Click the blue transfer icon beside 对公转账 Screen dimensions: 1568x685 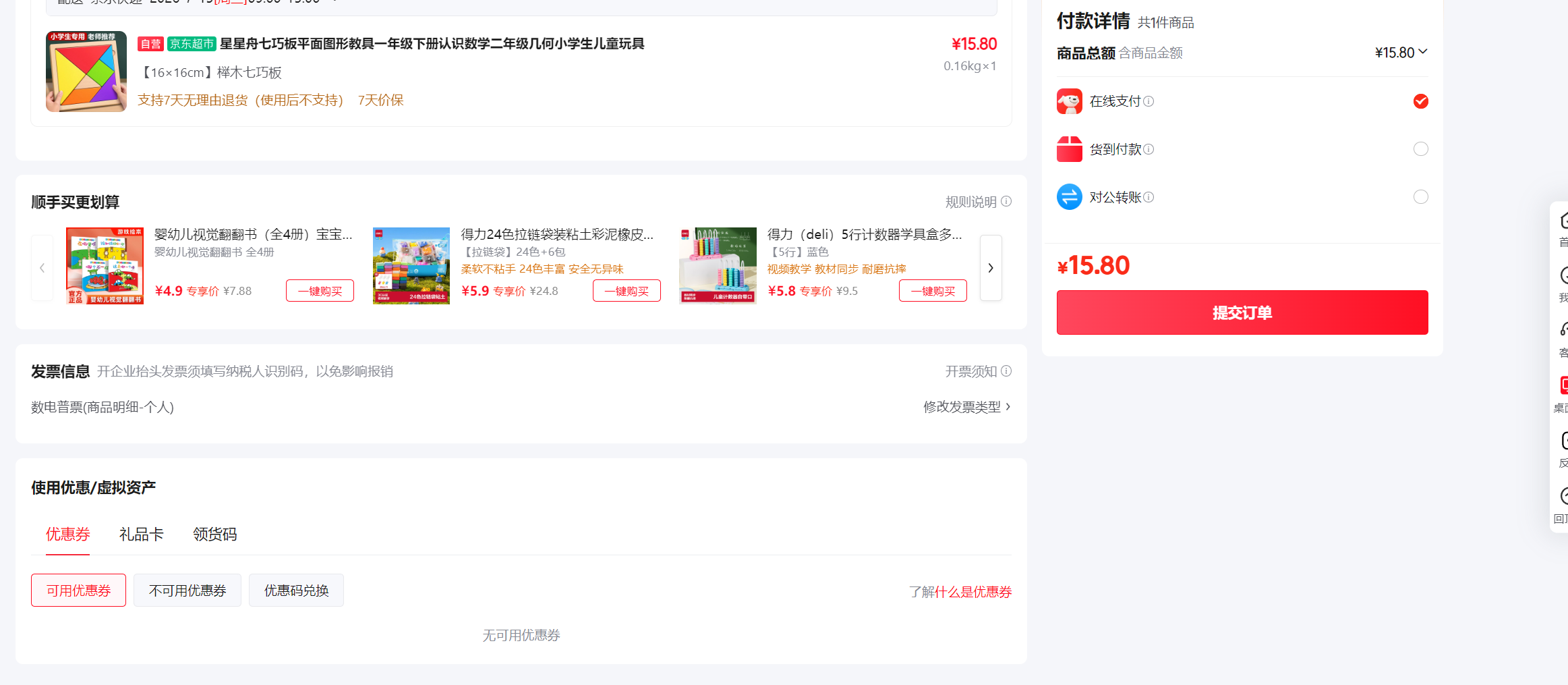coord(1069,197)
